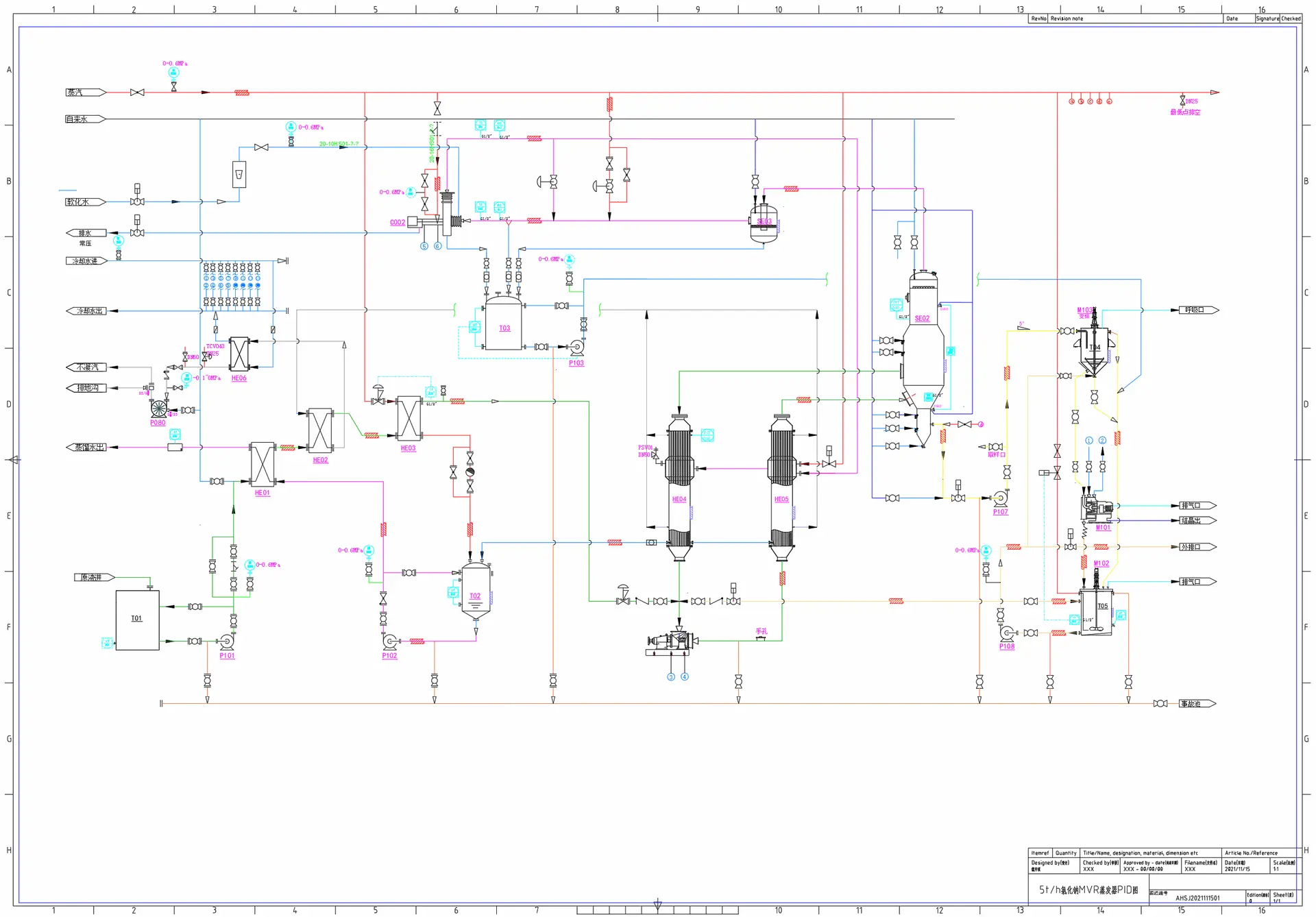Image resolution: width=1316 pixels, height=917 pixels.
Task: Click the T01 storage tank
Action: [x=137, y=620]
